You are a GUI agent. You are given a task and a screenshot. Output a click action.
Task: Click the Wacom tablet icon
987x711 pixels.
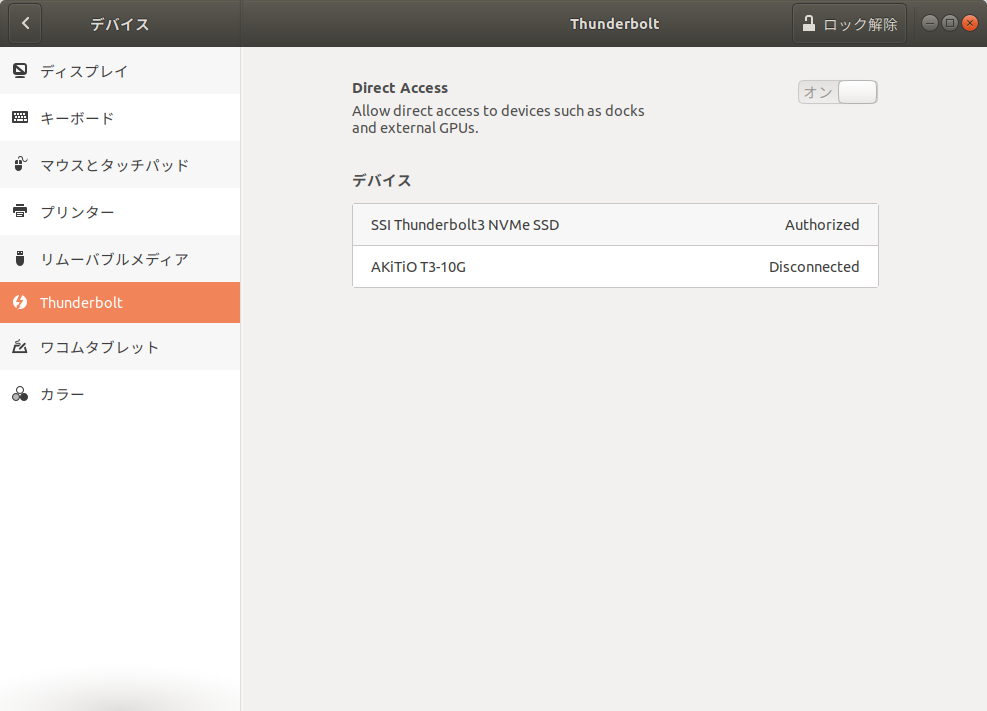tap(20, 347)
